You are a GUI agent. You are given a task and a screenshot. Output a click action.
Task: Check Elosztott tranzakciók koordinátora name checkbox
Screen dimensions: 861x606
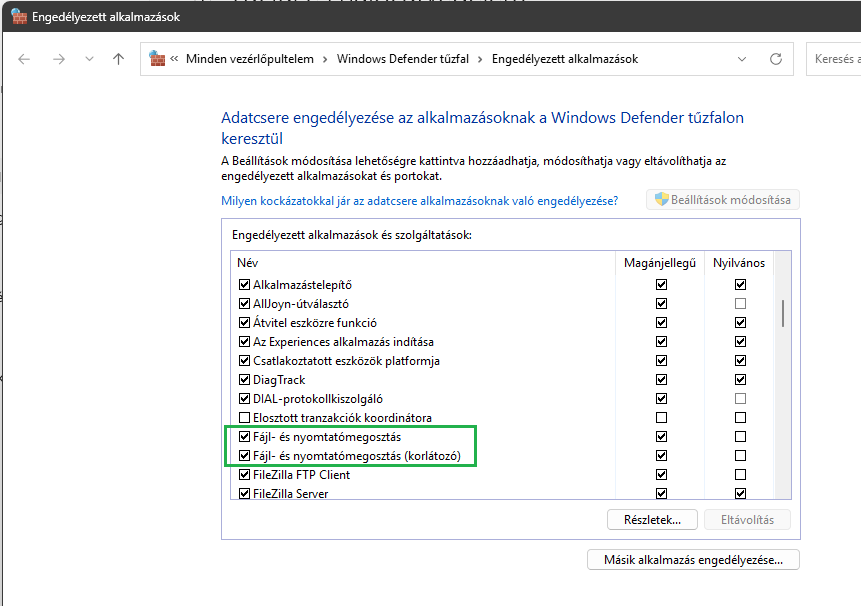(x=244, y=418)
